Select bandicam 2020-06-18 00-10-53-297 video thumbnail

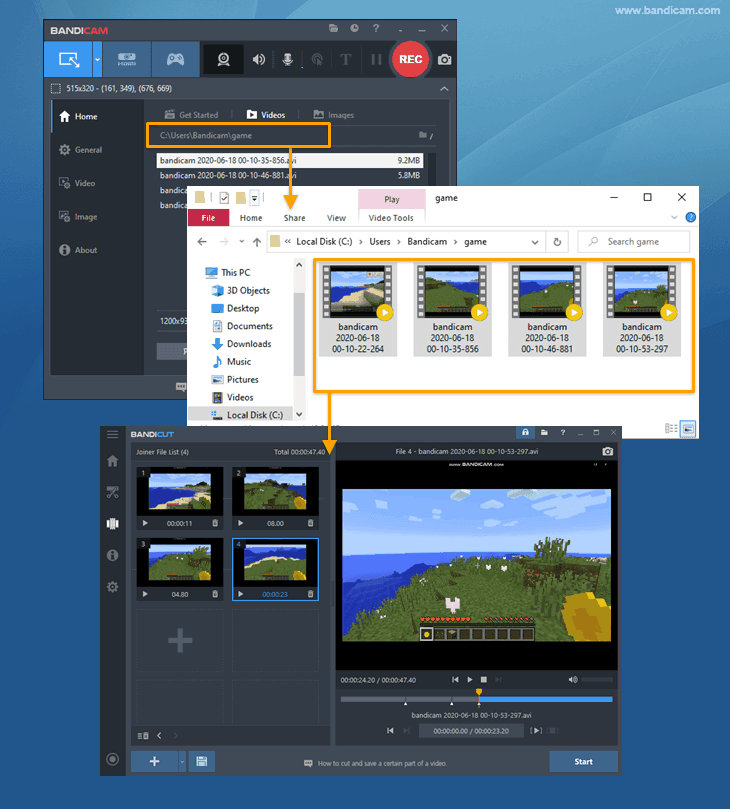pyautogui.click(x=642, y=310)
